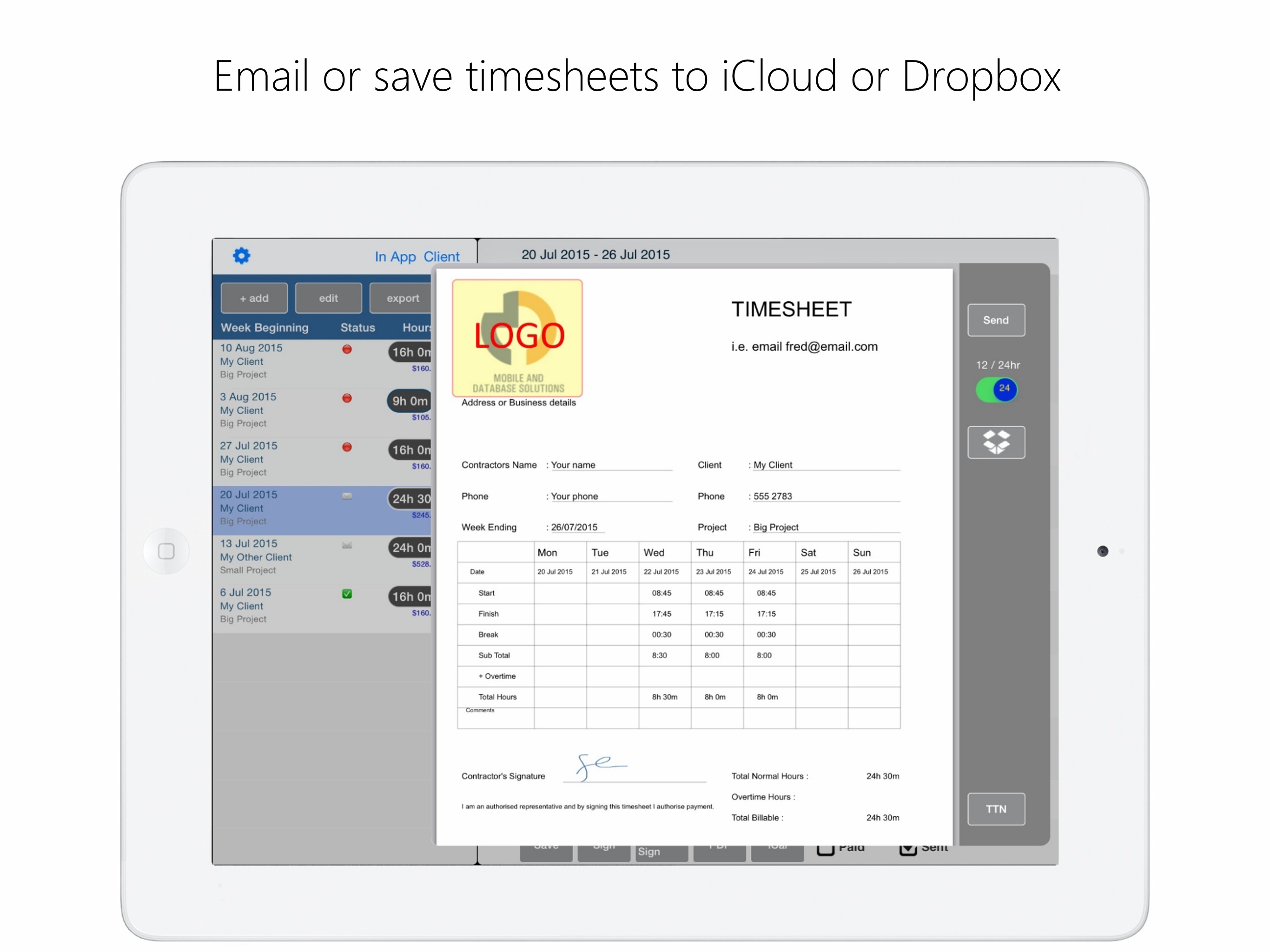Click the Your name contractor field

point(611,464)
